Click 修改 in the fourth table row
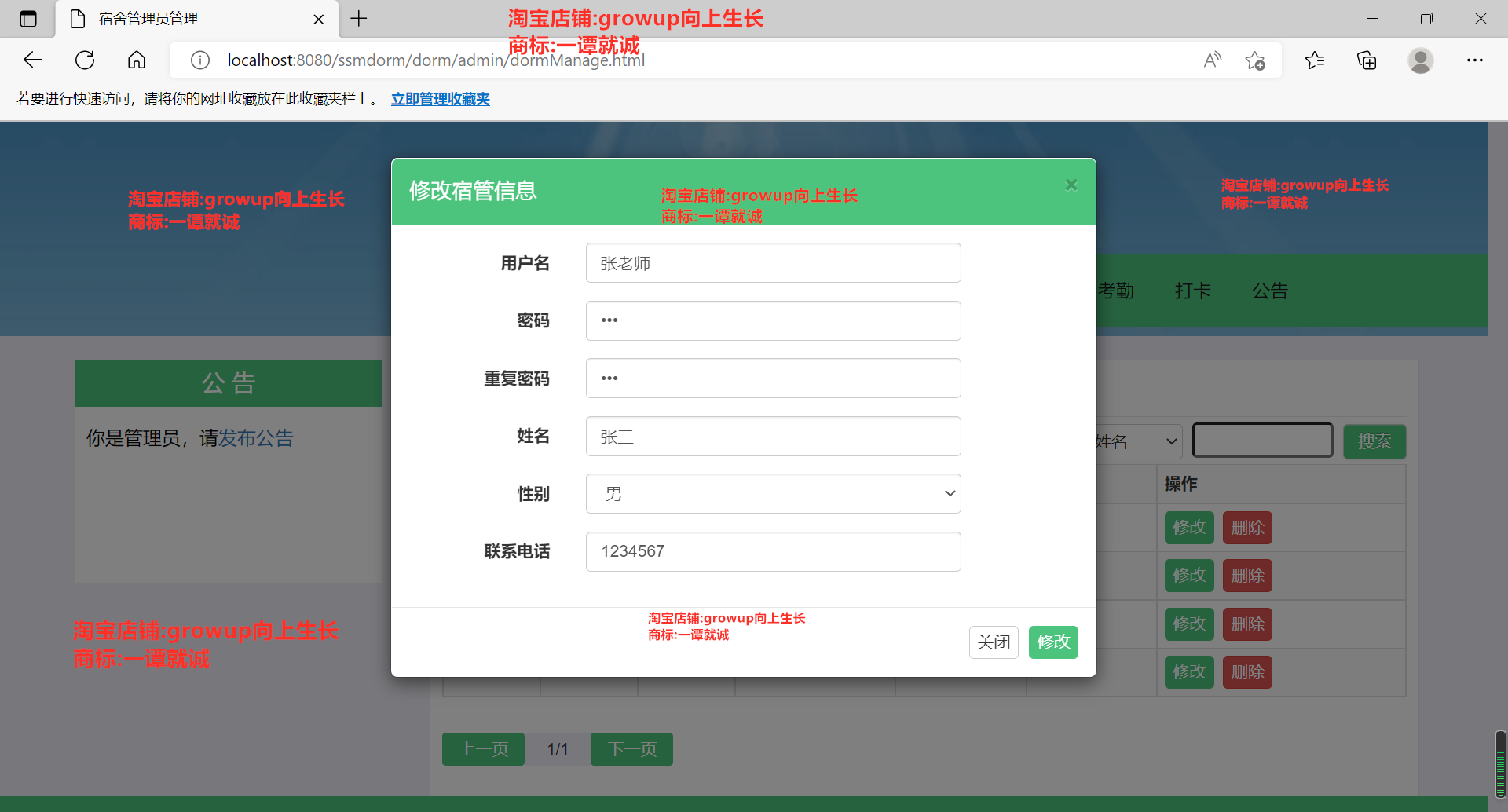The height and width of the screenshot is (812, 1508). click(1189, 672)
